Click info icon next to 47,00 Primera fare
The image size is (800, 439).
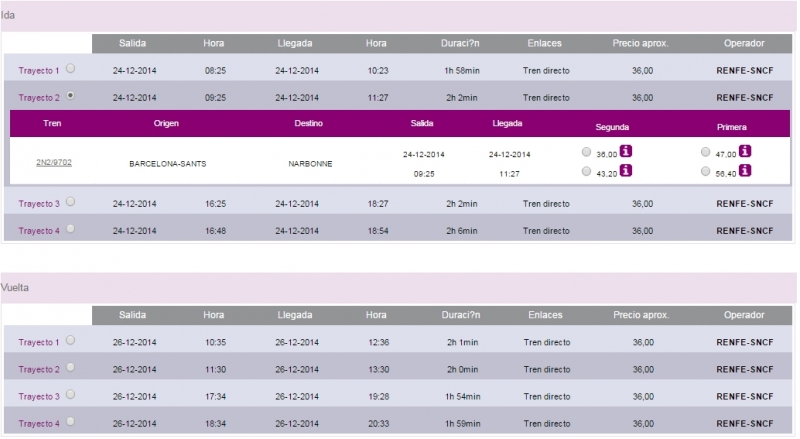click(745, 152)
